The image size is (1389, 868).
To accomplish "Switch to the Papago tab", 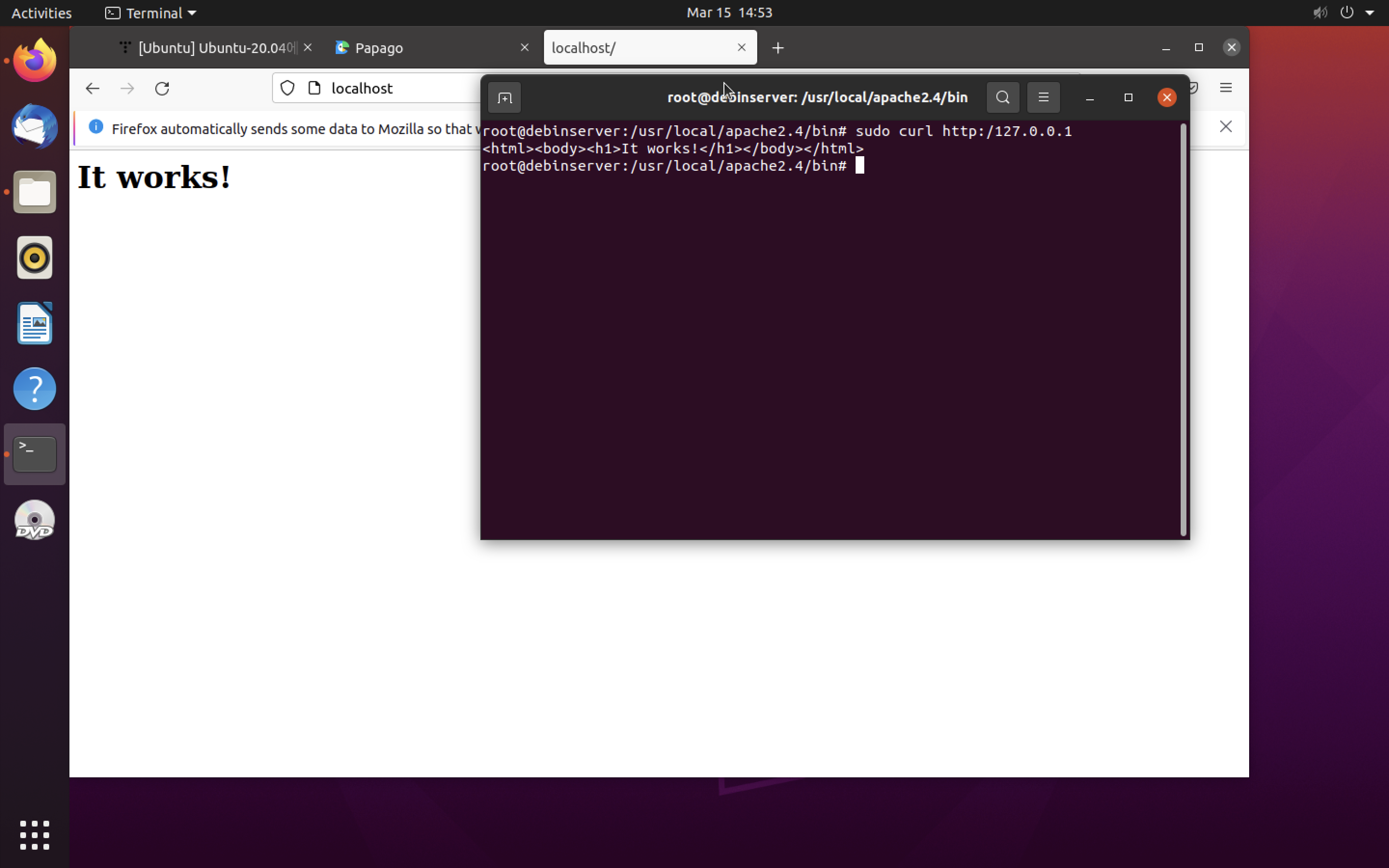I will pos(425,48).
